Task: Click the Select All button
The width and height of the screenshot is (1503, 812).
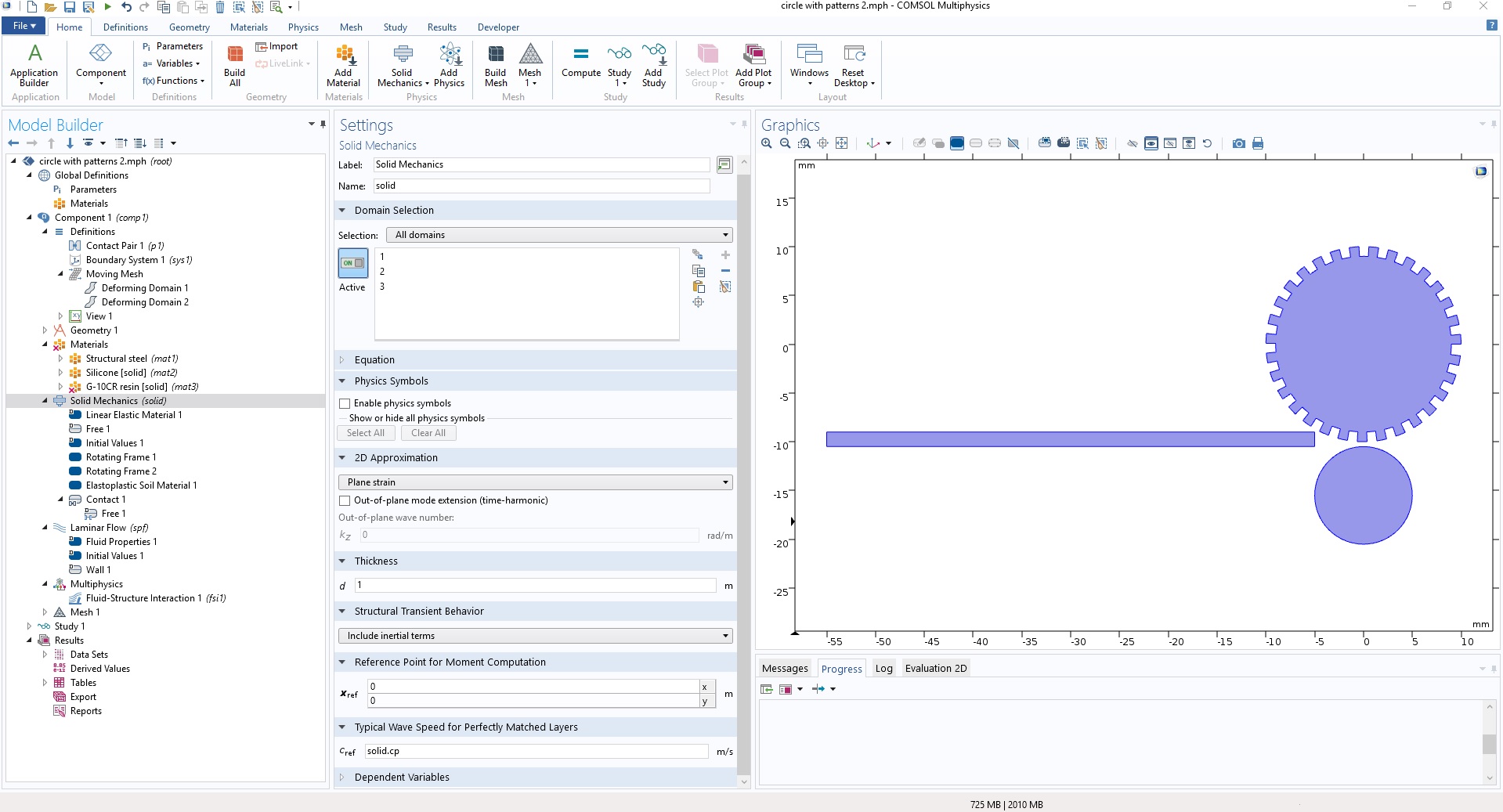Action: coord(366,433)
